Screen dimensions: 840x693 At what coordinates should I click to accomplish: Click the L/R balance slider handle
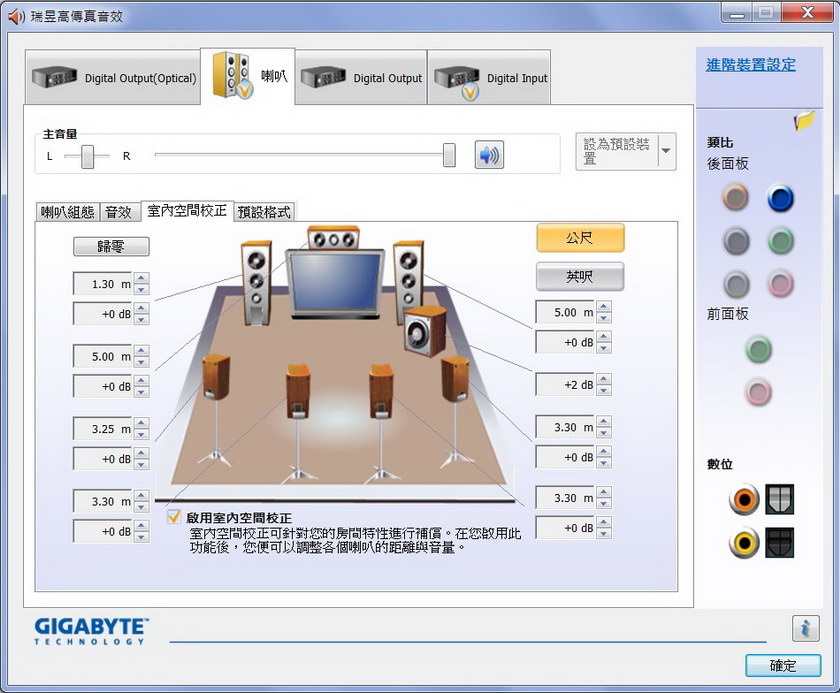(x=87, y=156)
